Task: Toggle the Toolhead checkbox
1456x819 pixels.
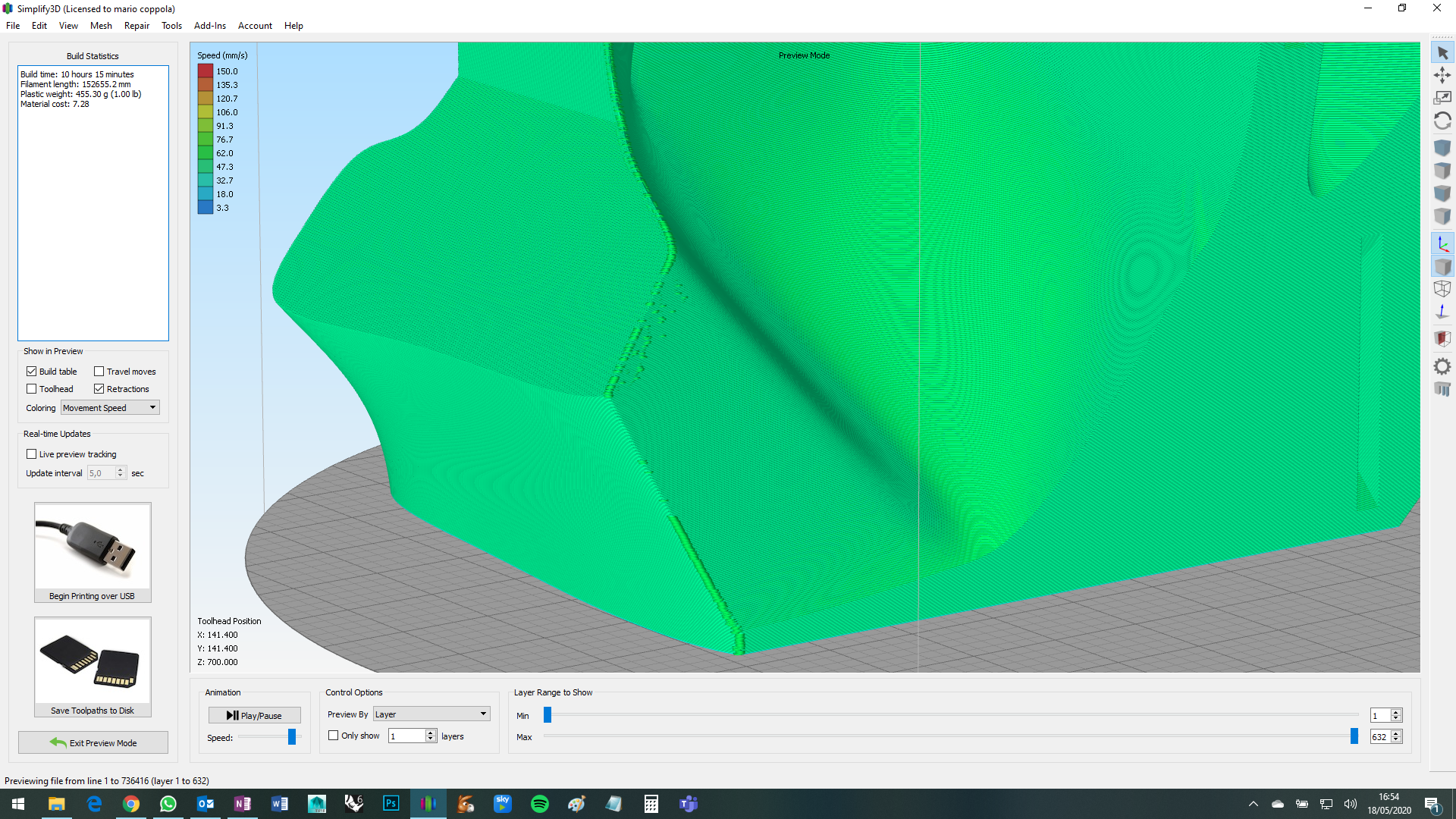Action: 31,389
